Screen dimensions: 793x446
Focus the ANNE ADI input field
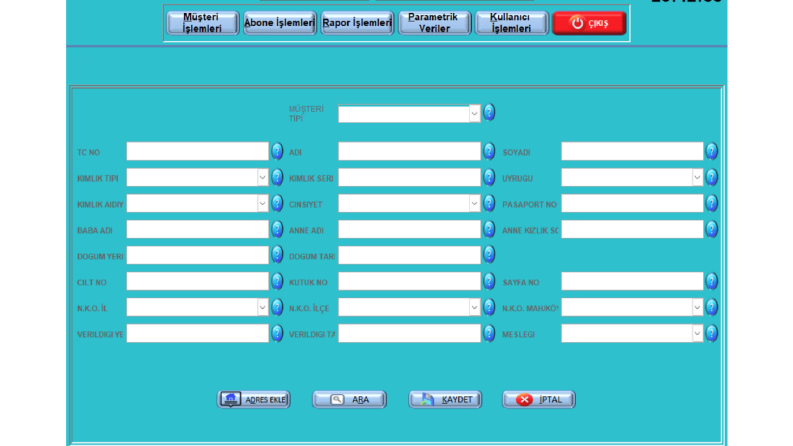tap(409, 230)
